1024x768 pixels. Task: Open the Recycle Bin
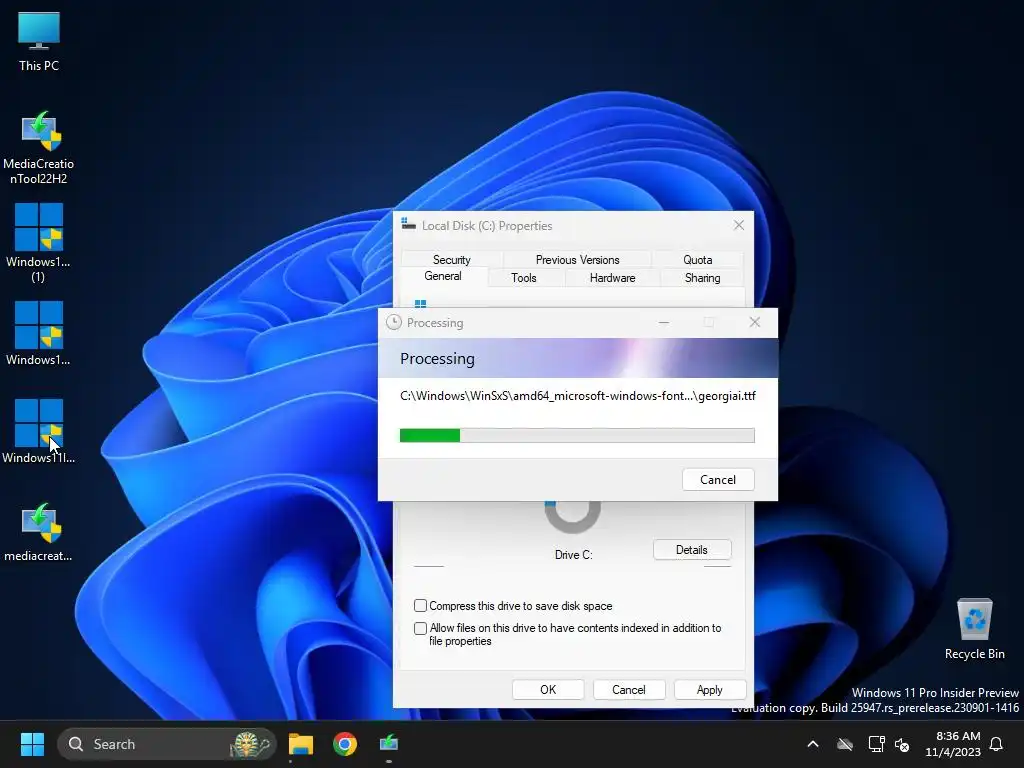click(974, 628)
